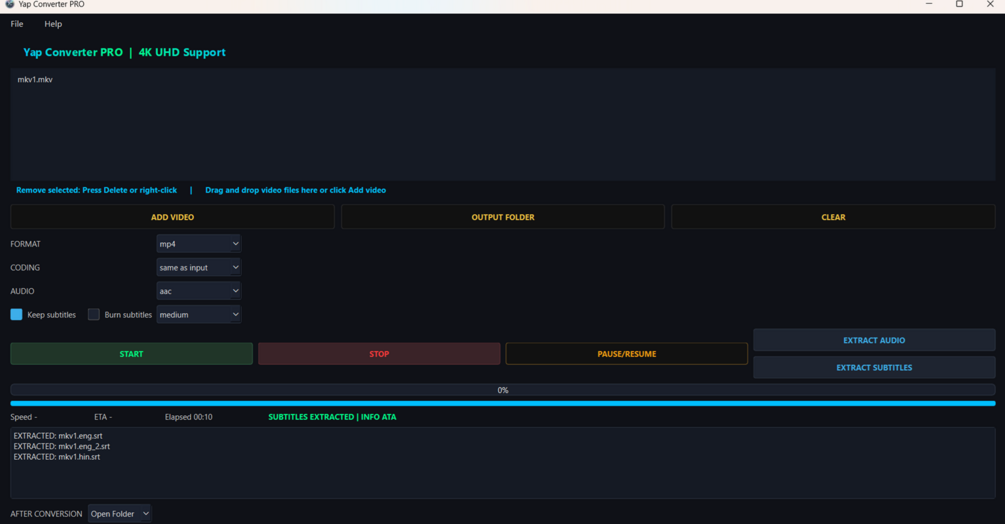Click the ETA - indicator

[103, 417]
